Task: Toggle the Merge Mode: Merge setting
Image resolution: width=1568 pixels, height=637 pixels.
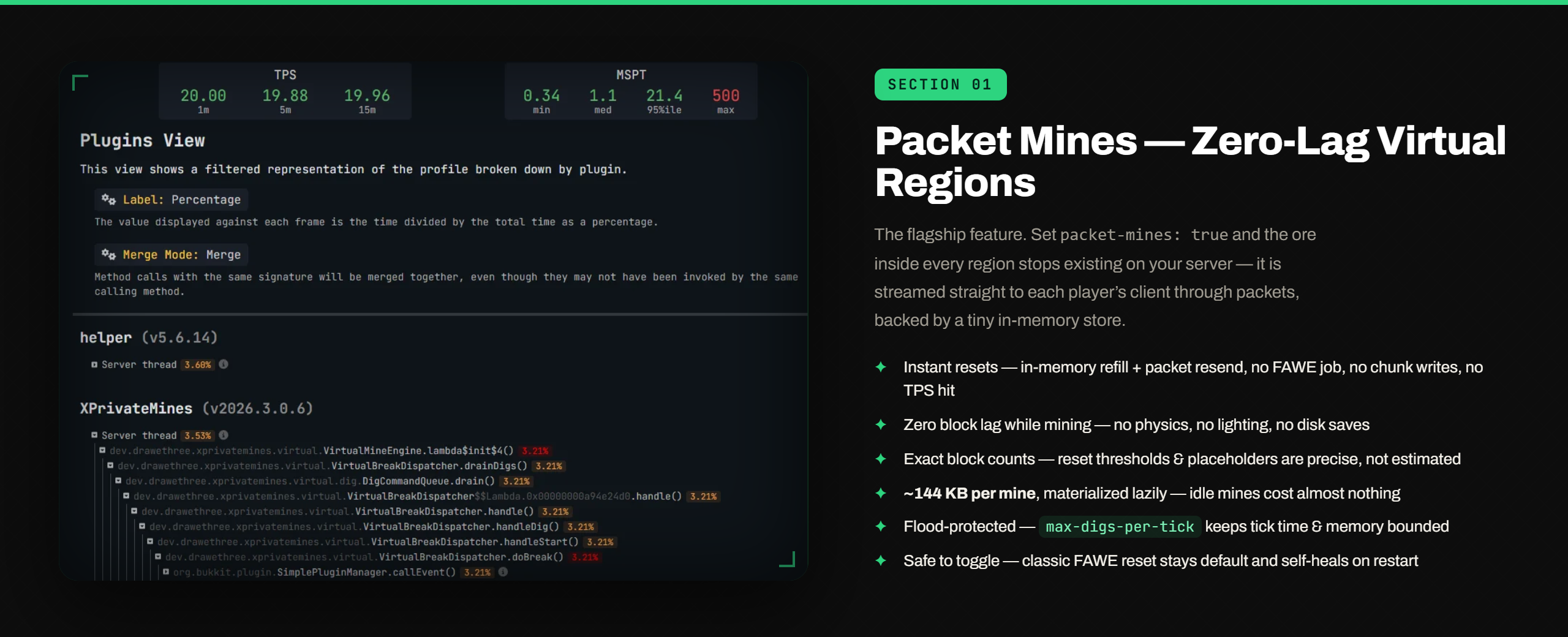Action: point(171,255)
